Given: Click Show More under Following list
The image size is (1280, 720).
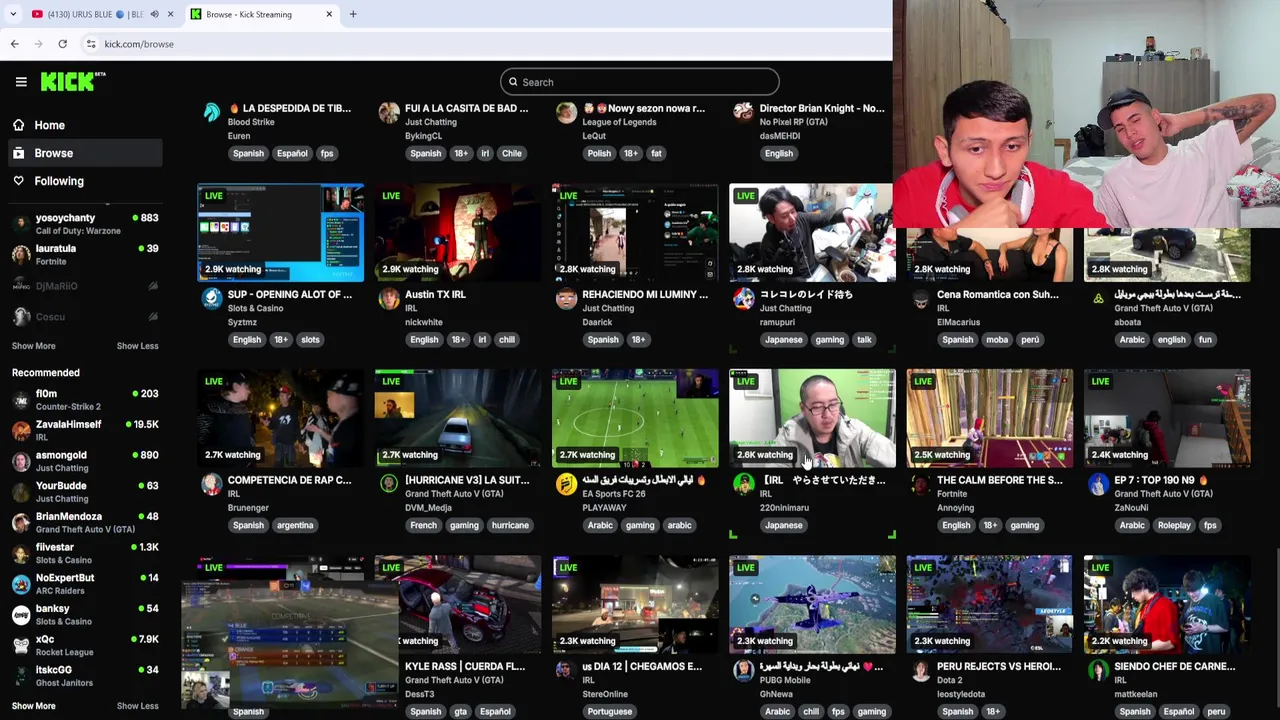Looking at the screenshot, I should [33, 346].
